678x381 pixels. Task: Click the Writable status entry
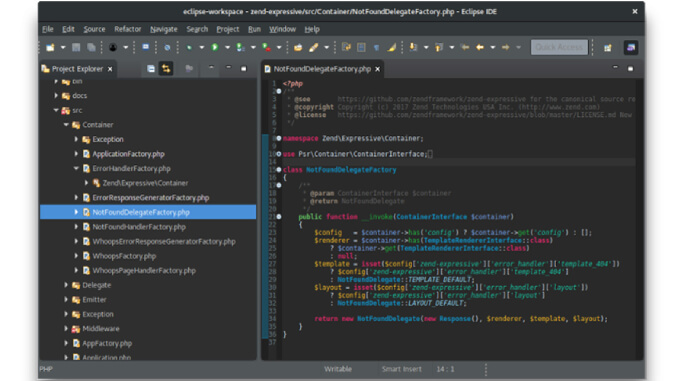click(338, 369)
